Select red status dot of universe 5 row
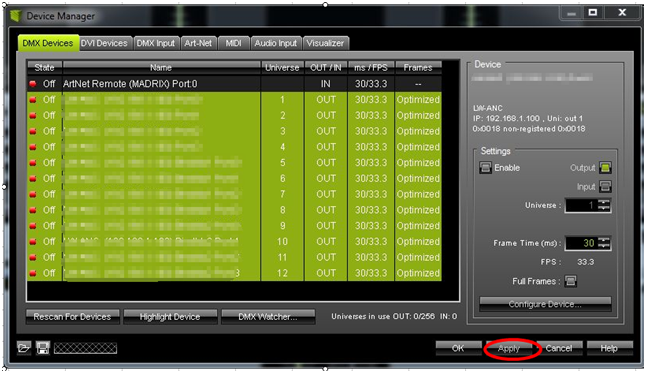The width and height of the screenshot is (646, 373). 33,163
